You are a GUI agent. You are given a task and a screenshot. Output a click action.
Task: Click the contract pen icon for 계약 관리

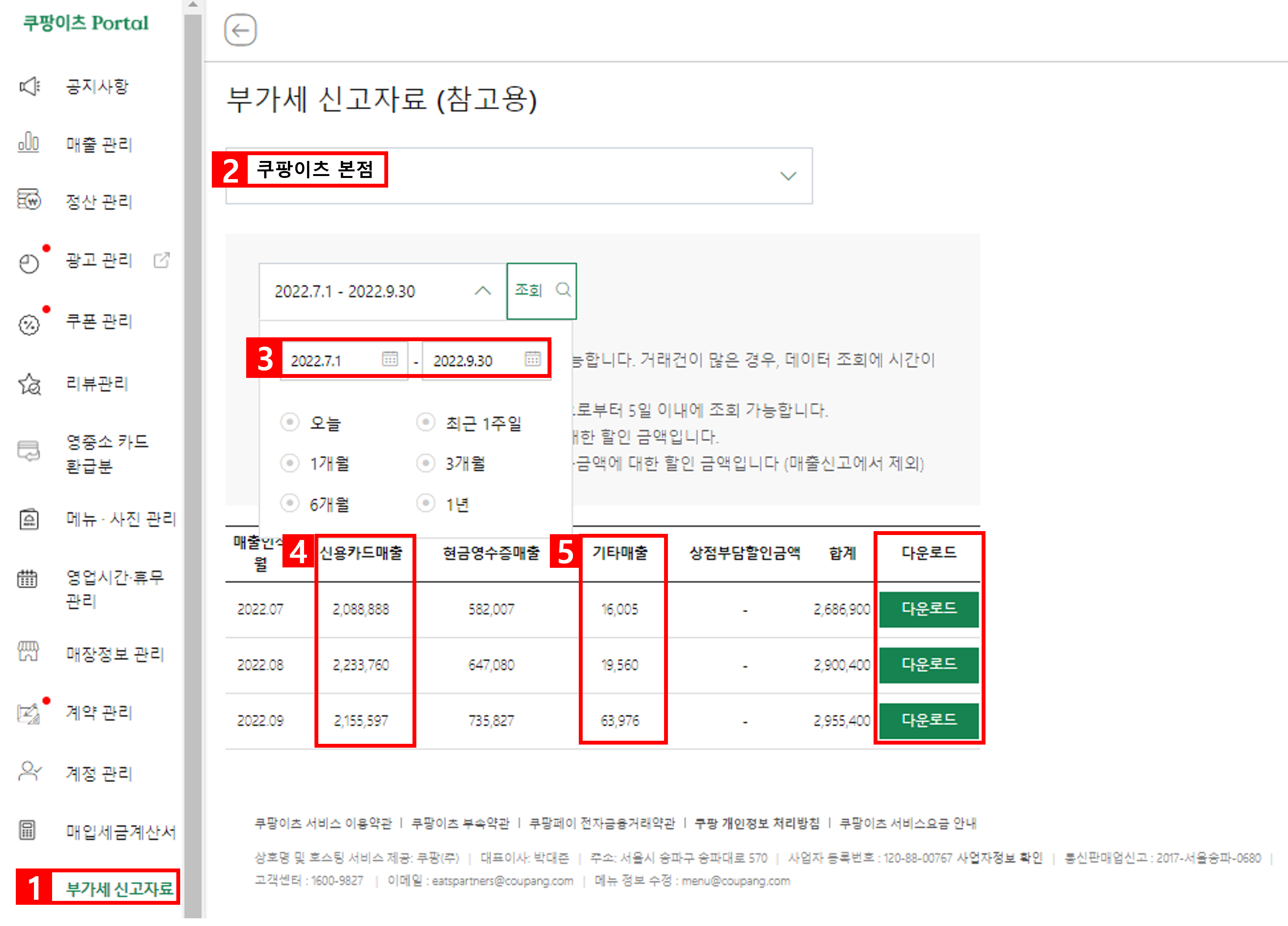(29, 714)
